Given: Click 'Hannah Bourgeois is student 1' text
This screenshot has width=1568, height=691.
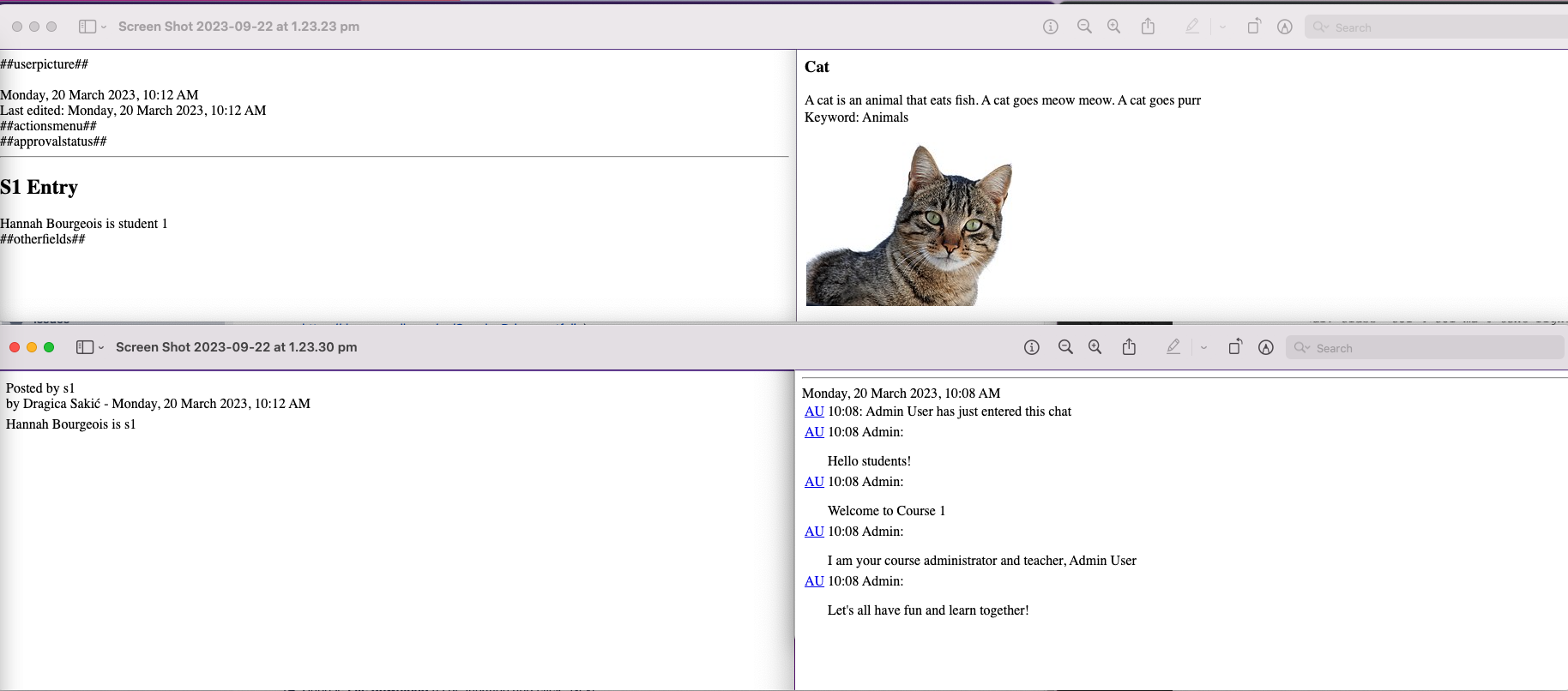Looking at the screenshot, I should click(84, 224).
